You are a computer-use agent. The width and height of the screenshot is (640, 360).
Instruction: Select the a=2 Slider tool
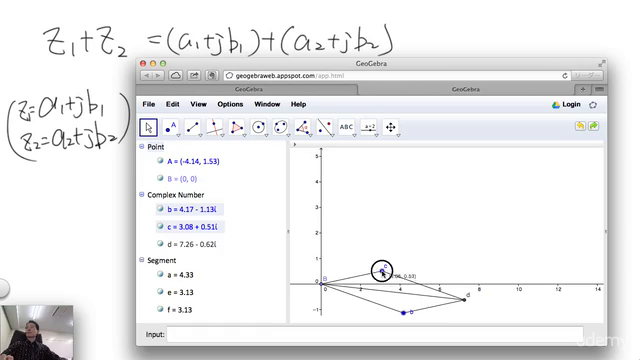[x=369, y=127]
